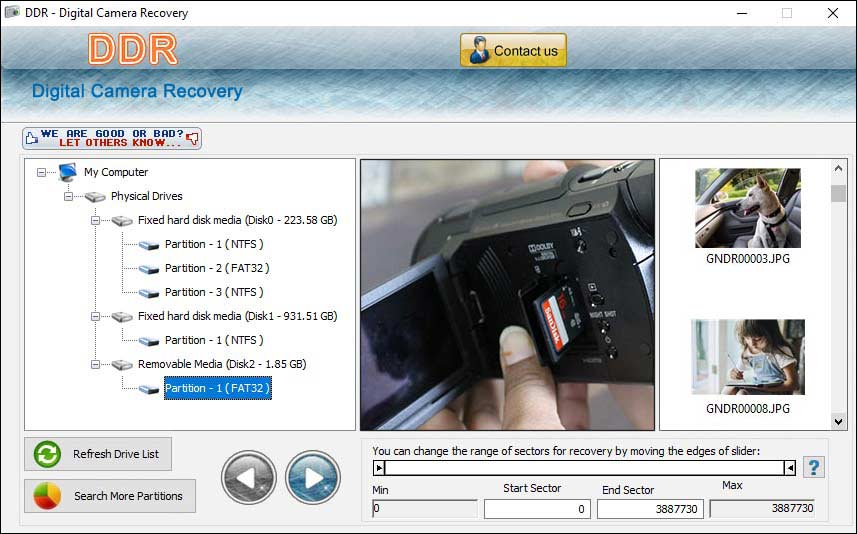Viewport: 857px width, 534px height.
Task: Click the Min sector field
Action: (425, 509)
